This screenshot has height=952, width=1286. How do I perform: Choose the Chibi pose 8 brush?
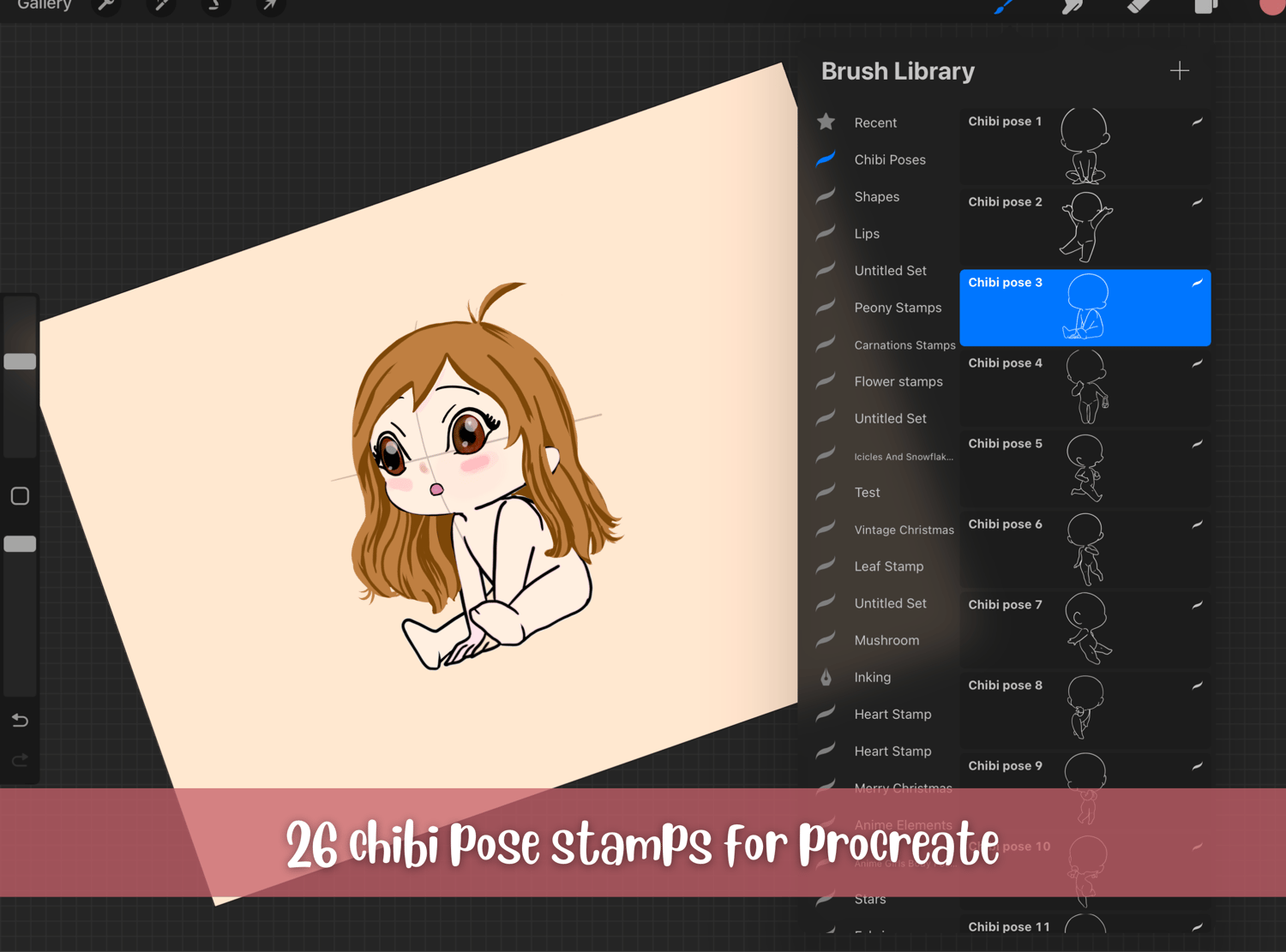pos(1085,710)
